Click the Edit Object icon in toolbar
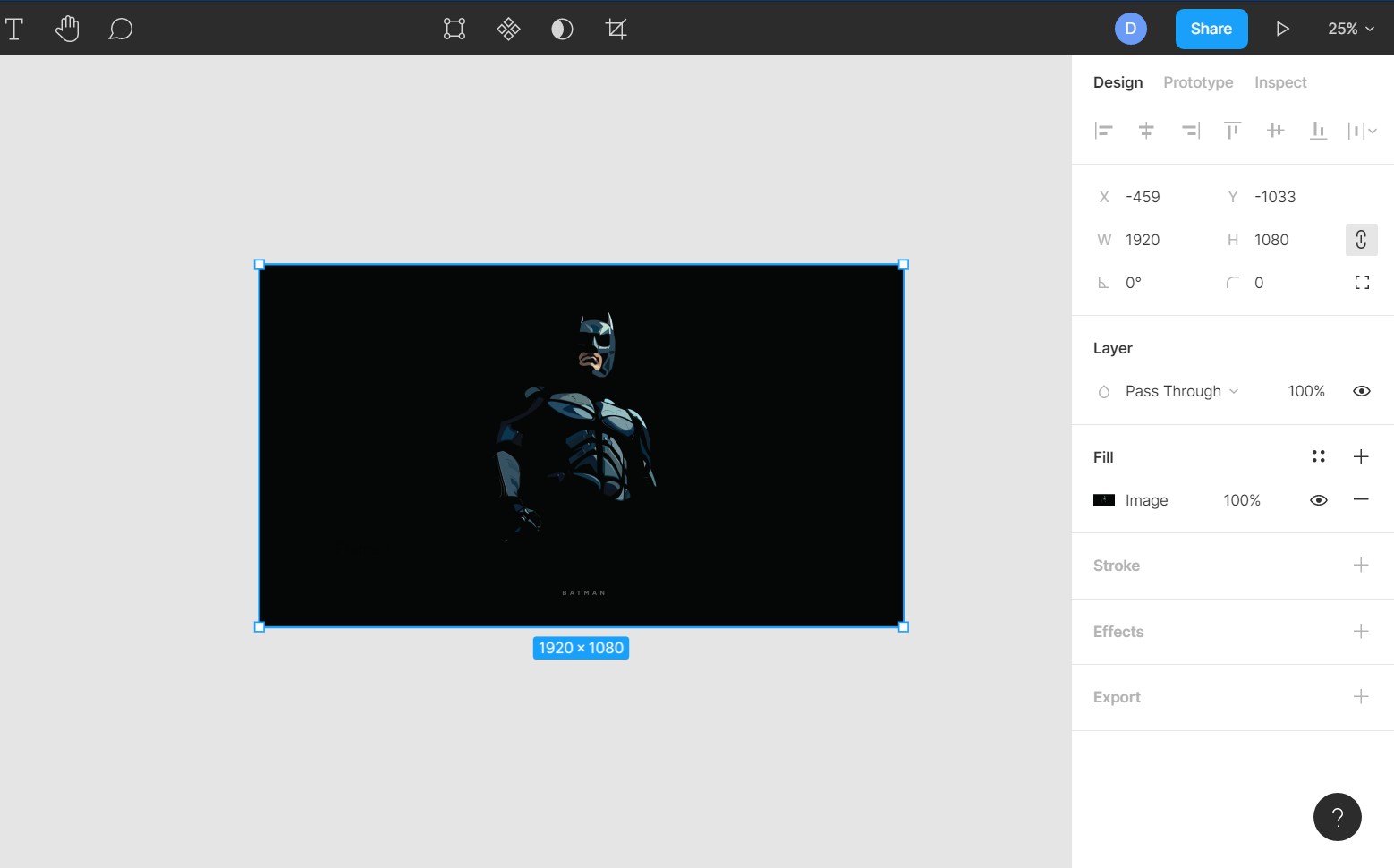Screen dimensions: 1394x868 (x=455, y=29)
